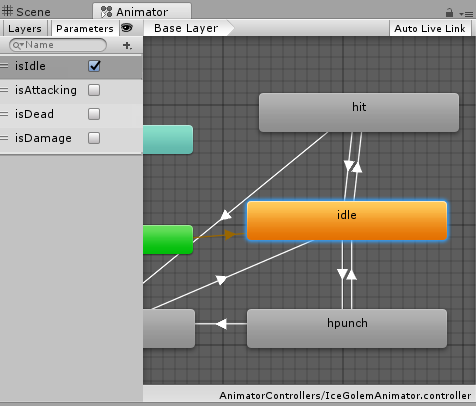This screenshot has height=406, width=476.
Task: Open the Parameters tab
Action: (x=85, y=29)
